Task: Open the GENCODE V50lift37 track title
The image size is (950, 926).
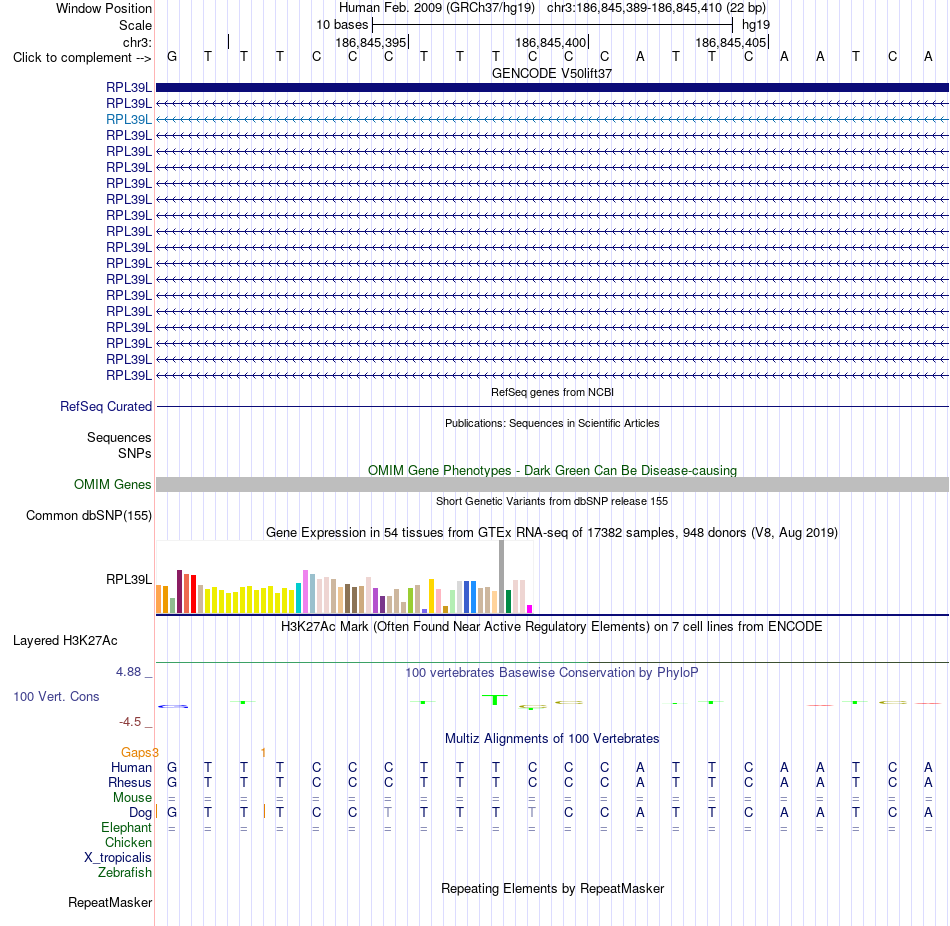Action: pyautogui.click(x=552, y=73)
